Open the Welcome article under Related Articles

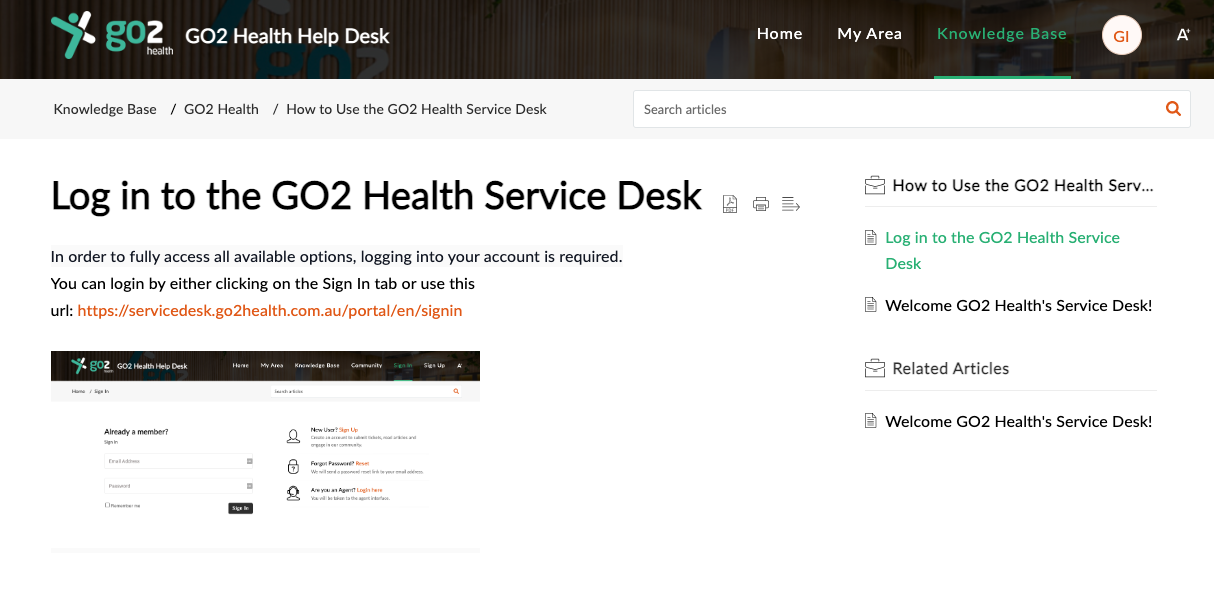[1019, 421]
